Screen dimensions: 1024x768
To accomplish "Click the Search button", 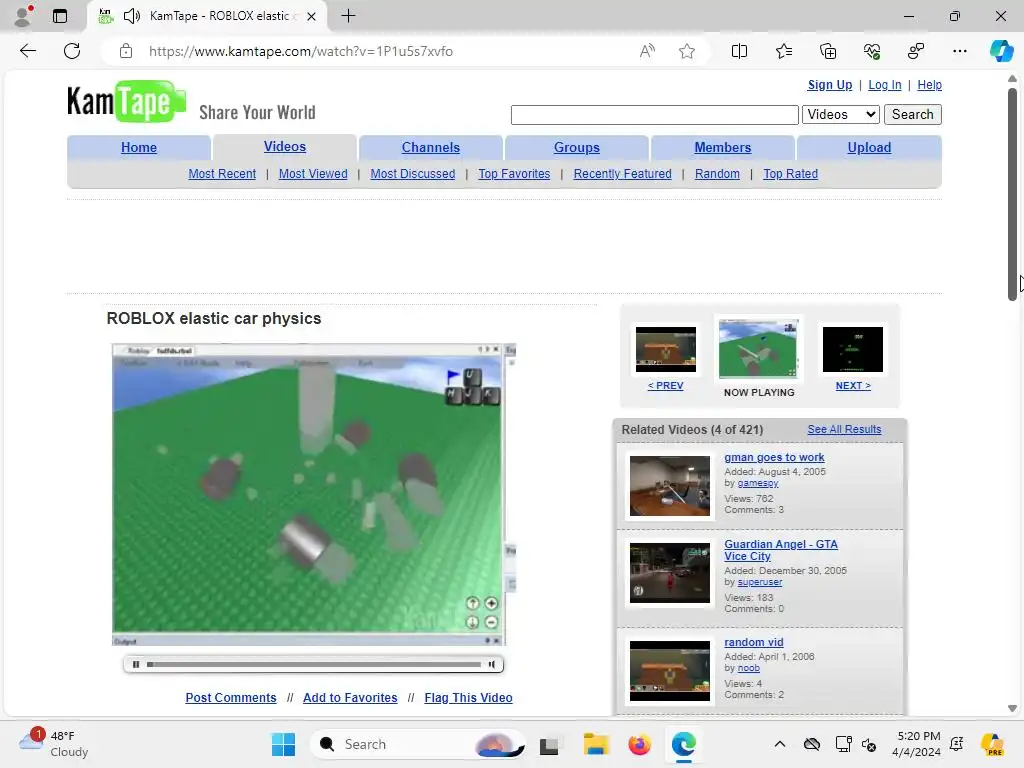I will 912,114.
